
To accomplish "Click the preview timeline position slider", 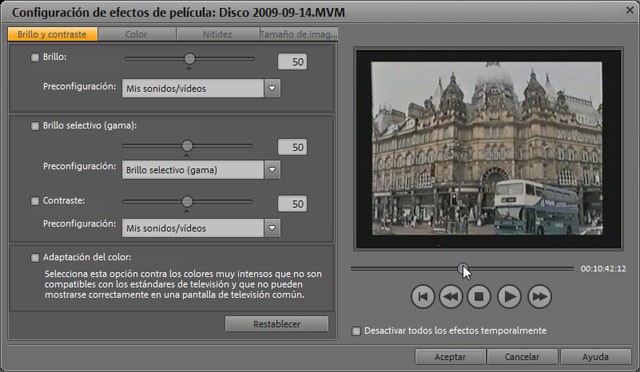I will (462, 269).
